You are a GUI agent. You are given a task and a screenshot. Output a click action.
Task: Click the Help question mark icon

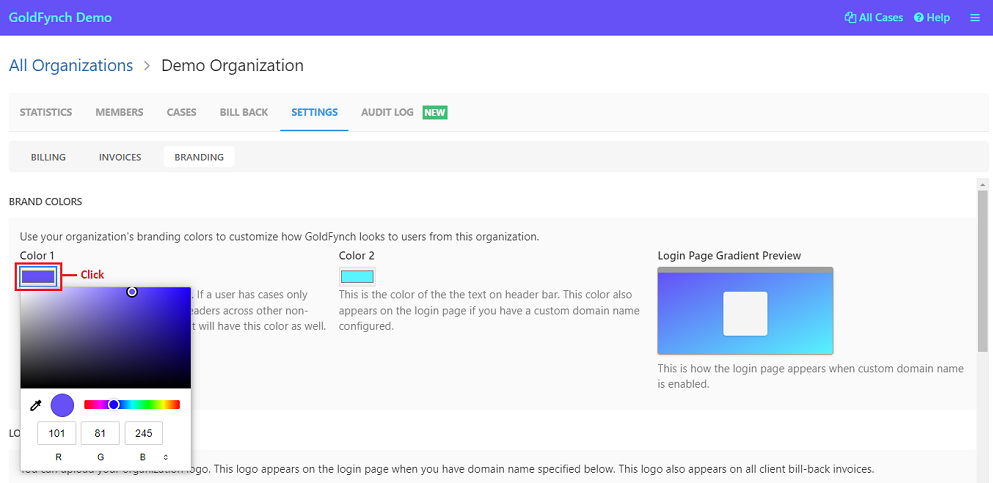pyautogui.click(x=918, y=18)
